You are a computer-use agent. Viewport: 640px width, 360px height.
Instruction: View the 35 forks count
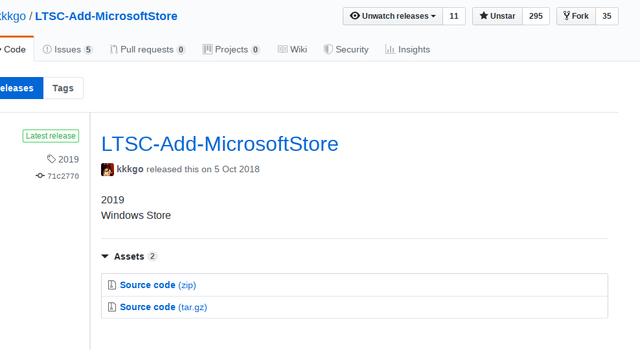(x=607, y=16)
